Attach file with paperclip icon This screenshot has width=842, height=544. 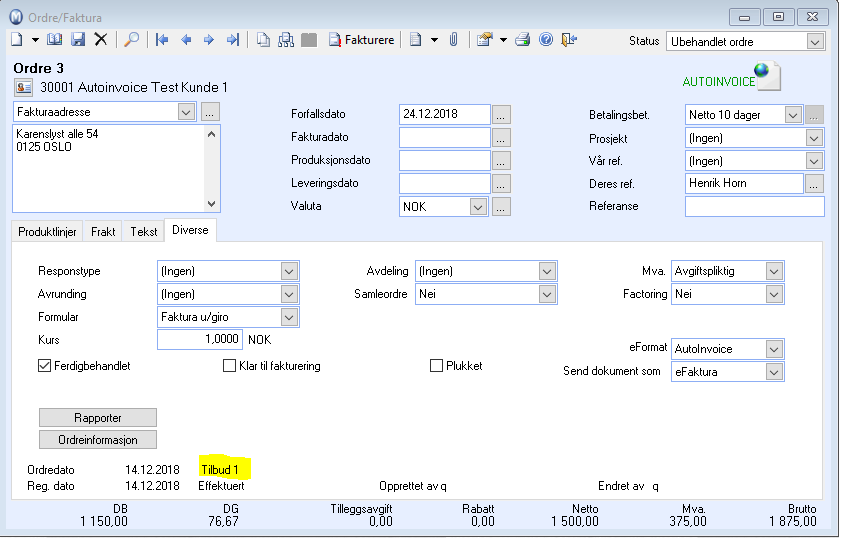coord(454,40)
